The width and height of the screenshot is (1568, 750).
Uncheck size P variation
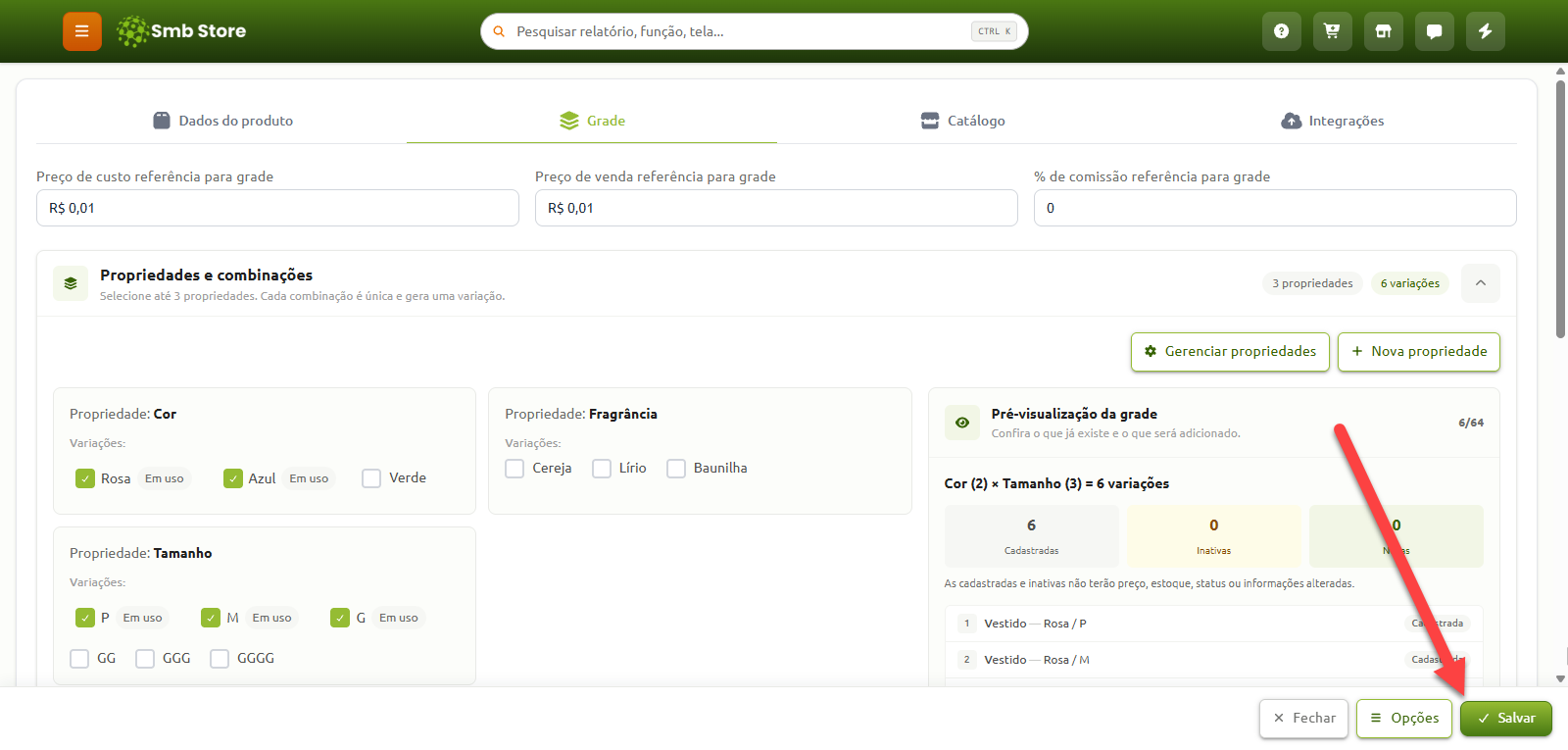85,618
